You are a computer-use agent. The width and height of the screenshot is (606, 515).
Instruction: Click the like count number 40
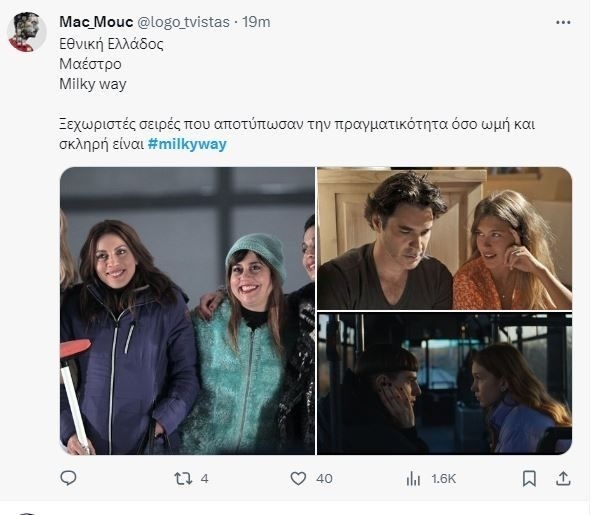324,479
